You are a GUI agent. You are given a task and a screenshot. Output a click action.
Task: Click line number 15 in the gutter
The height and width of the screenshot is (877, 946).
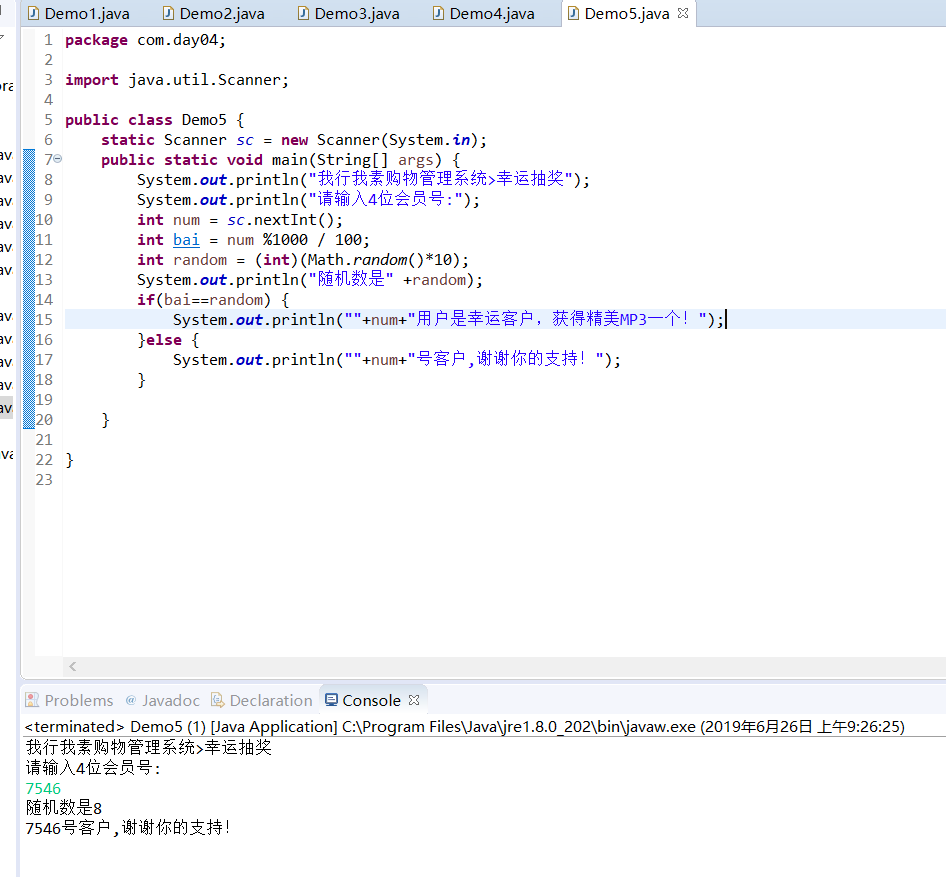44,319
